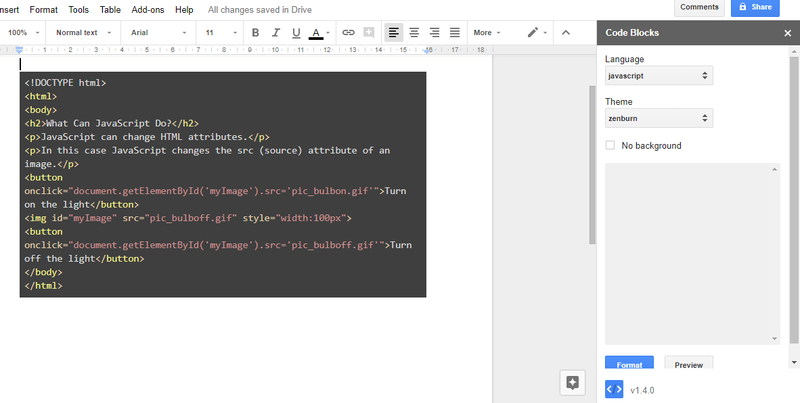Click the '<h2>What Can JavaScript Do?</h2>' line
Screen dimensions: 800x403
coord(112,123)
